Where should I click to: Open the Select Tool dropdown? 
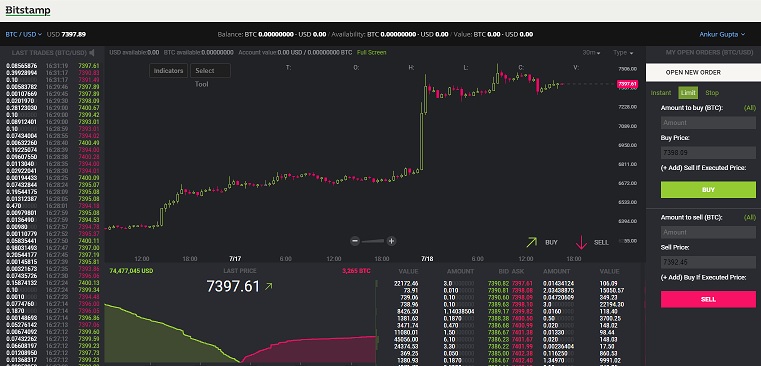pos(210,71)
